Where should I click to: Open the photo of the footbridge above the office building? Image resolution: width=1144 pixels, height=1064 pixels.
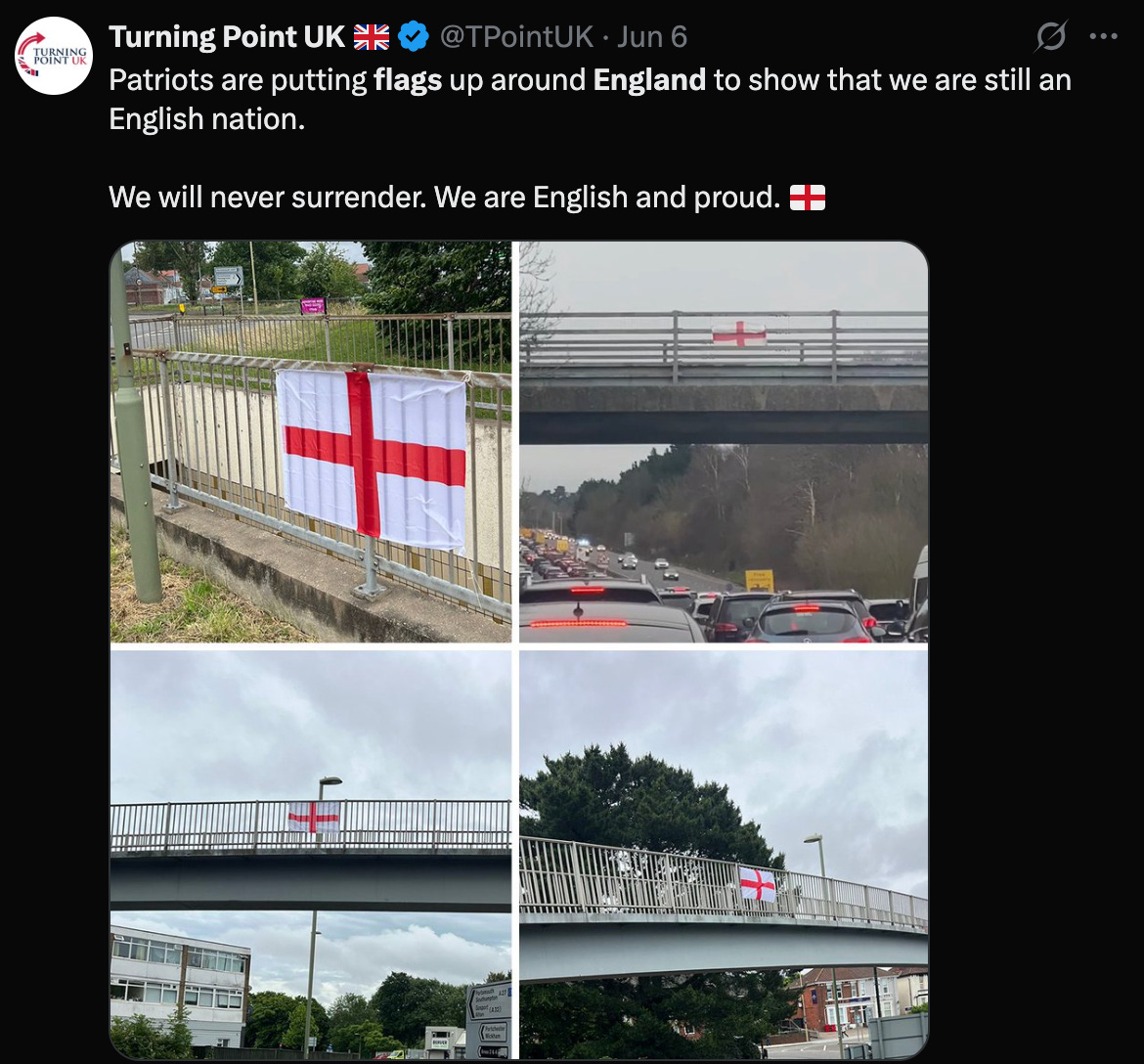(x=311, y=855)
